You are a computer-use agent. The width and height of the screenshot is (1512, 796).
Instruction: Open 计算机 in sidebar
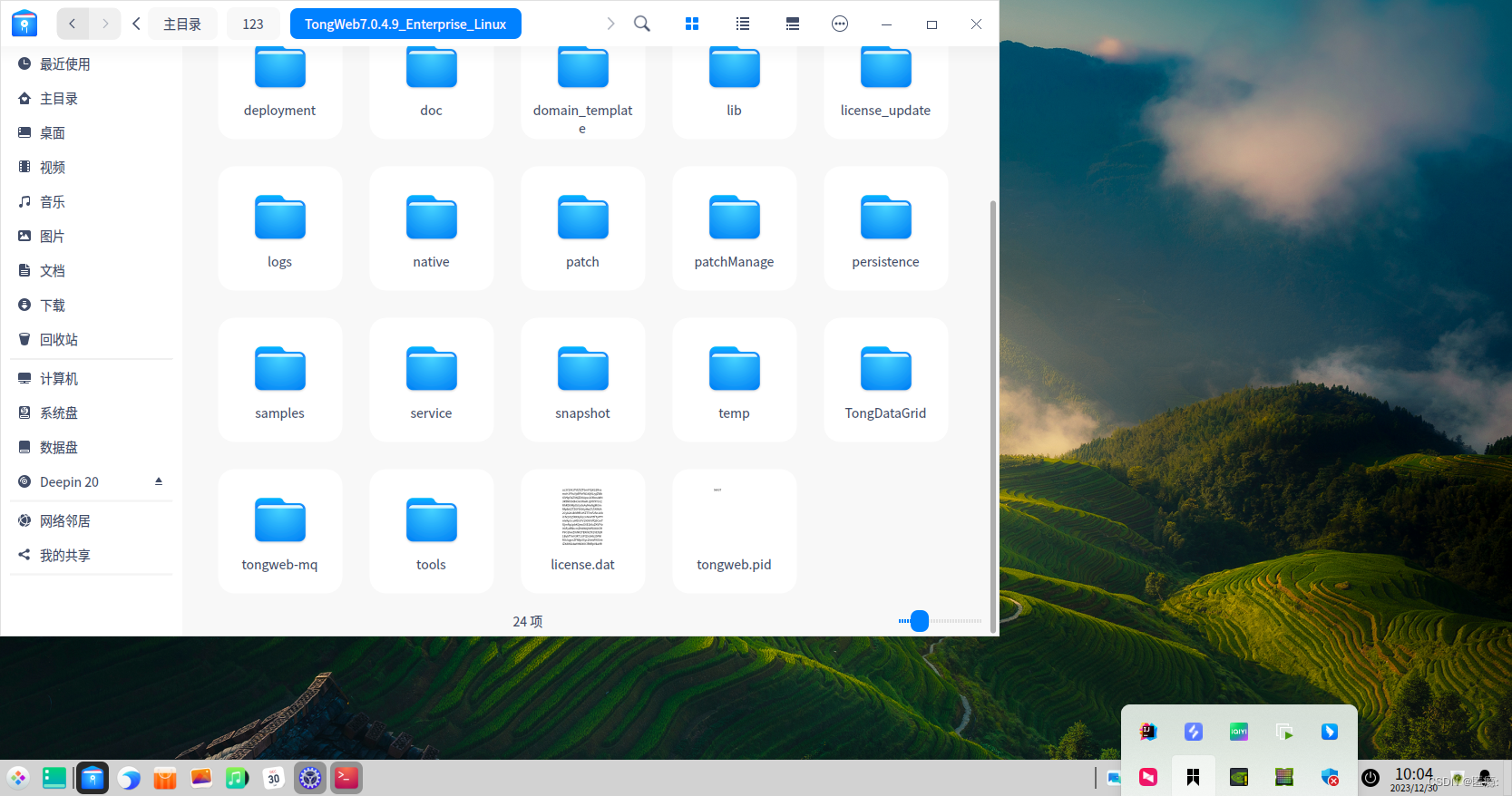click(91, 378)
